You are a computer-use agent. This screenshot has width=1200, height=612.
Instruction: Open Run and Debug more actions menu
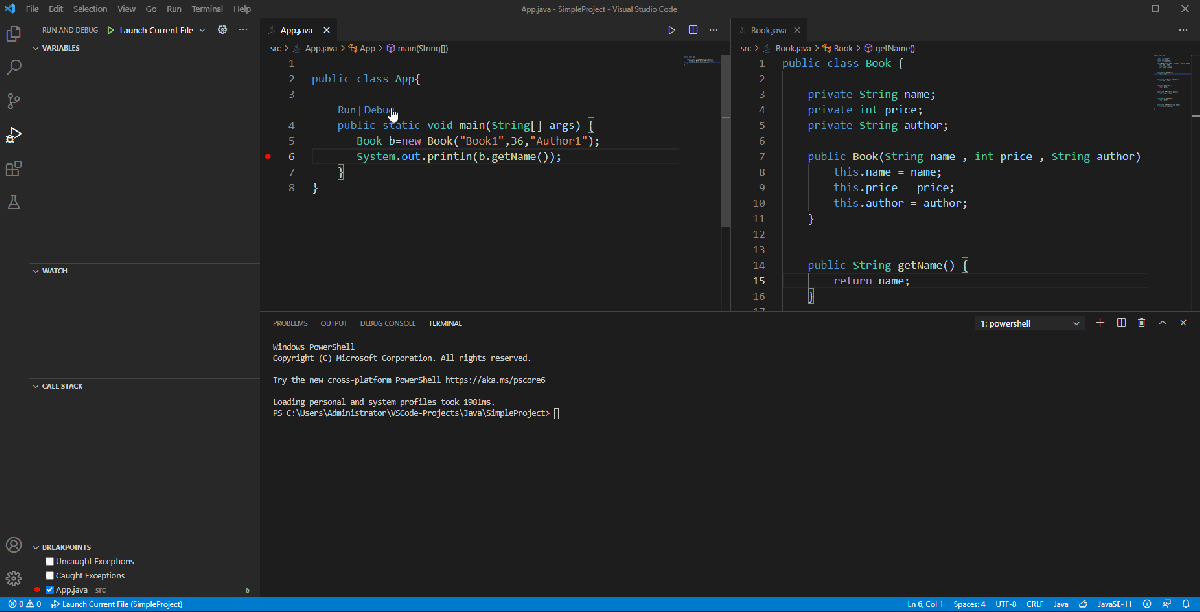243,30
